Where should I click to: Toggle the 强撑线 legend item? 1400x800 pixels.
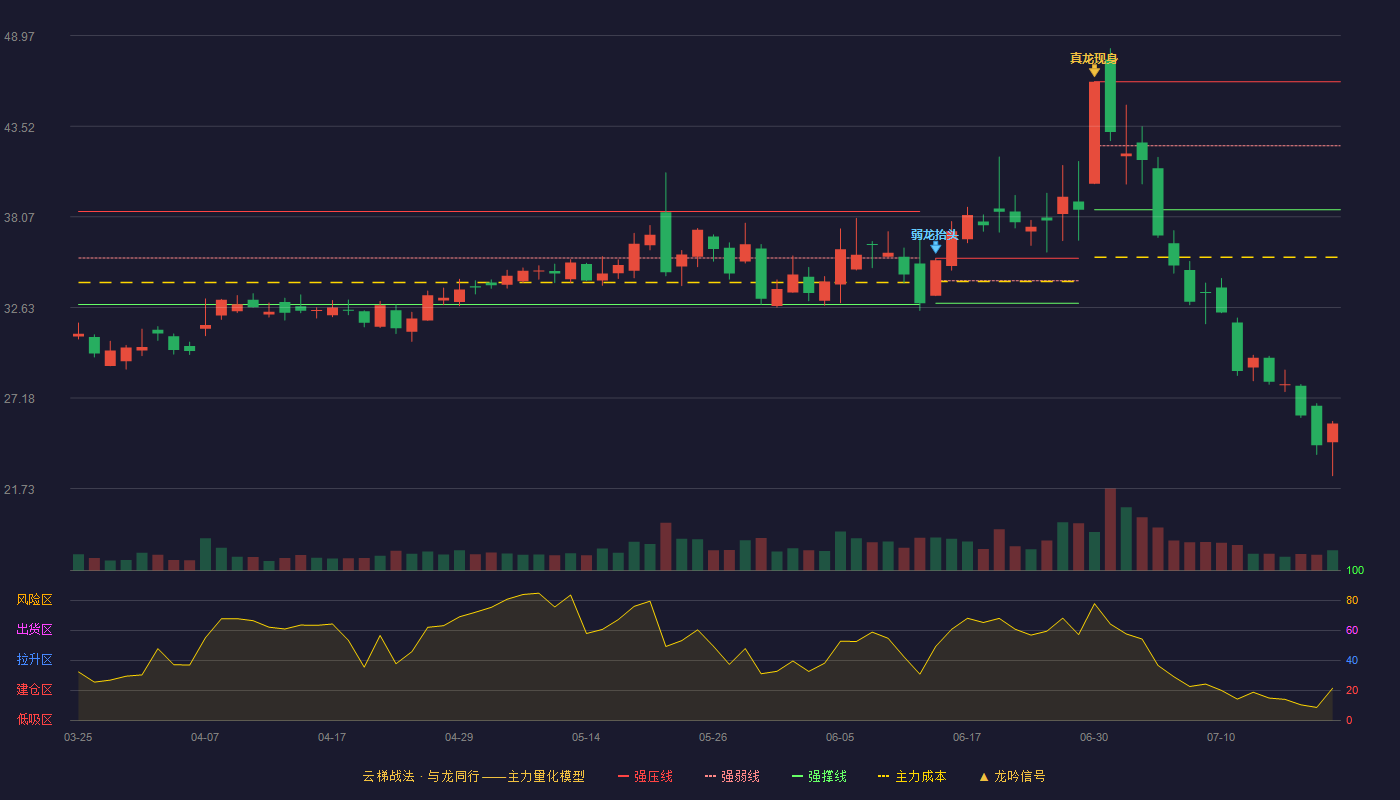click(819, 776)
